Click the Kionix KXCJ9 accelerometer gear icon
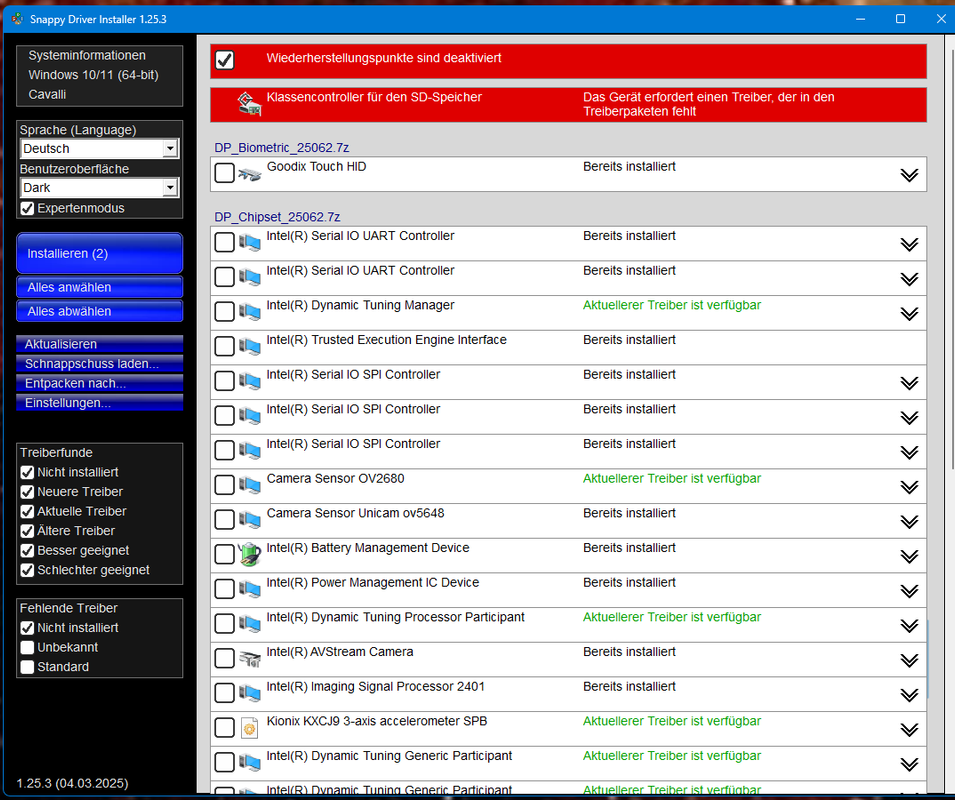Viewport: 955px width, 800px height. 249,728
